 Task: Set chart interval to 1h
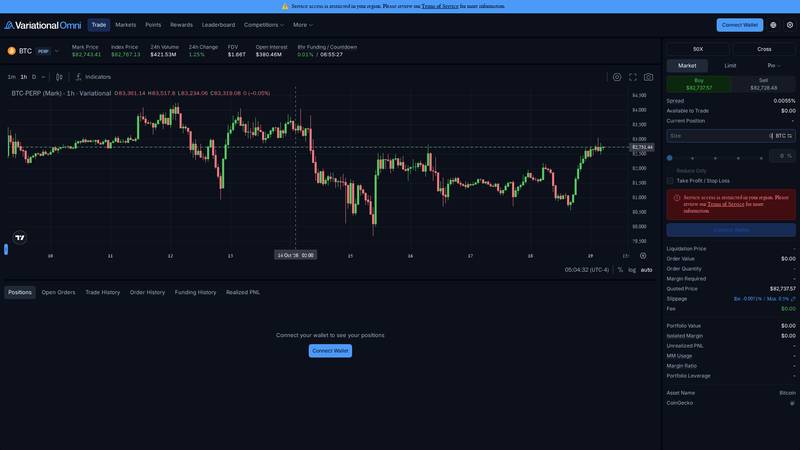23,77
